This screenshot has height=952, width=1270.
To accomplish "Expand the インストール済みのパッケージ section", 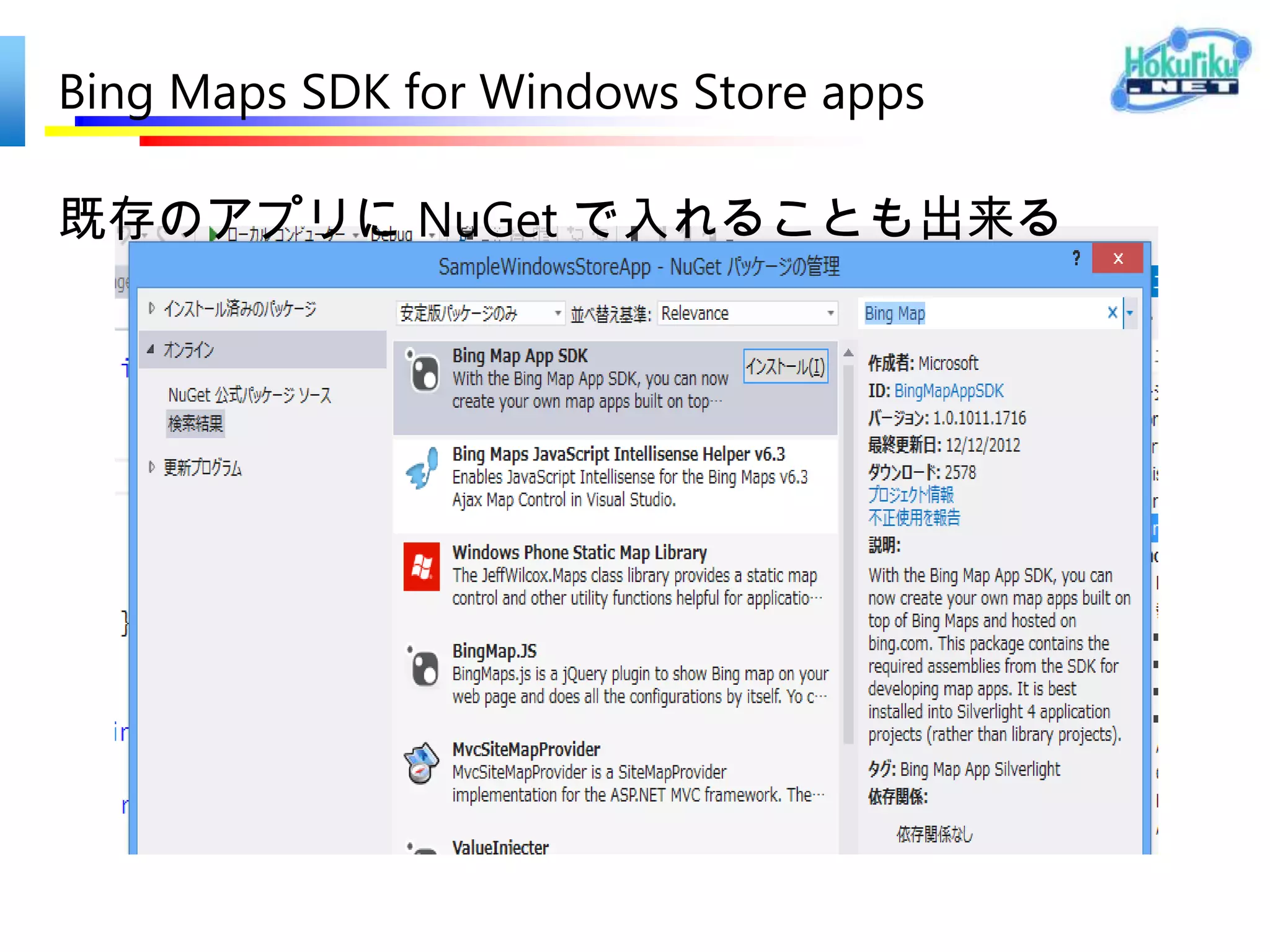I will coord(151,308).
